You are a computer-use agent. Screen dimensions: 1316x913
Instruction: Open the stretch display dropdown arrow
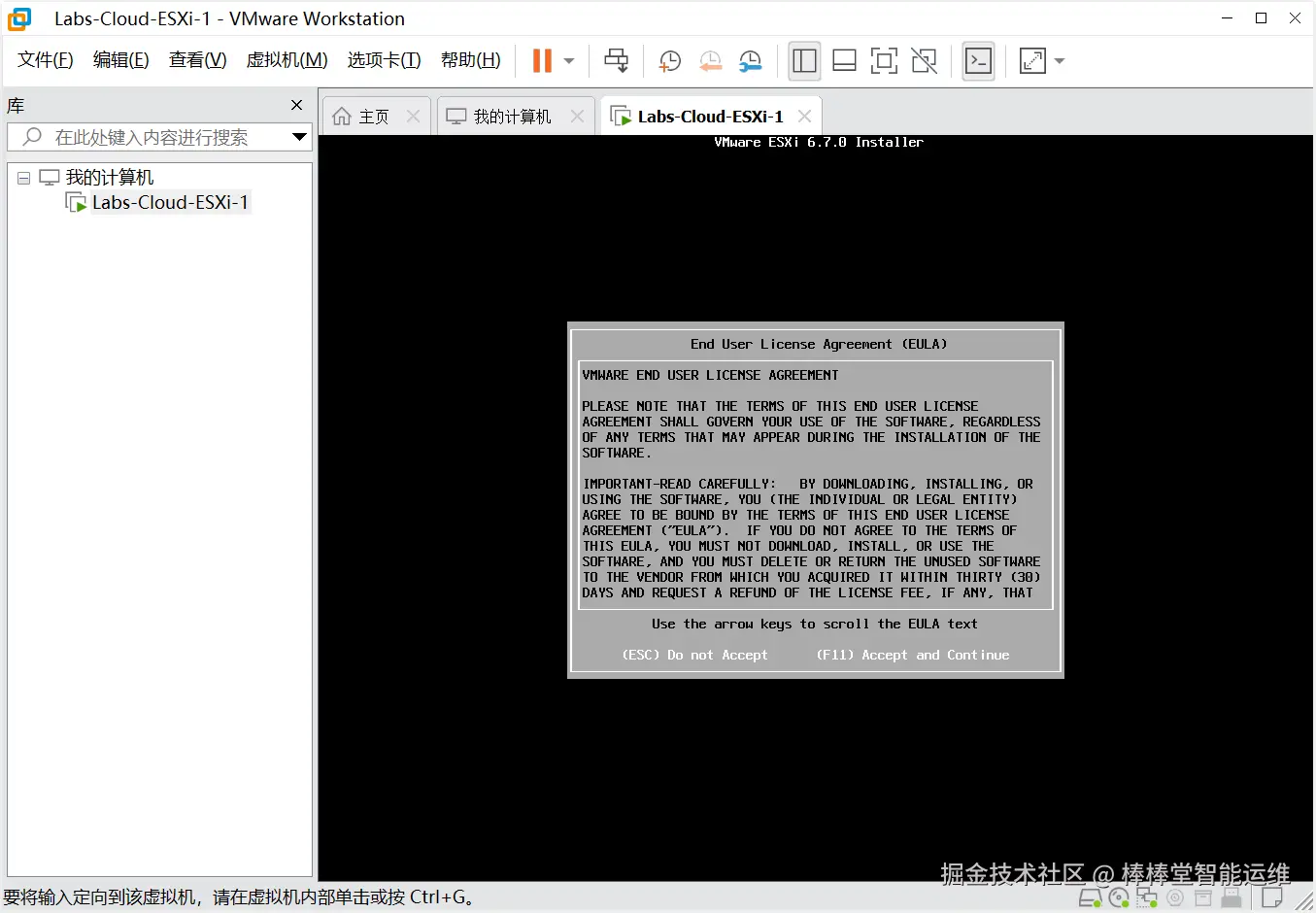pos(1060,61)
